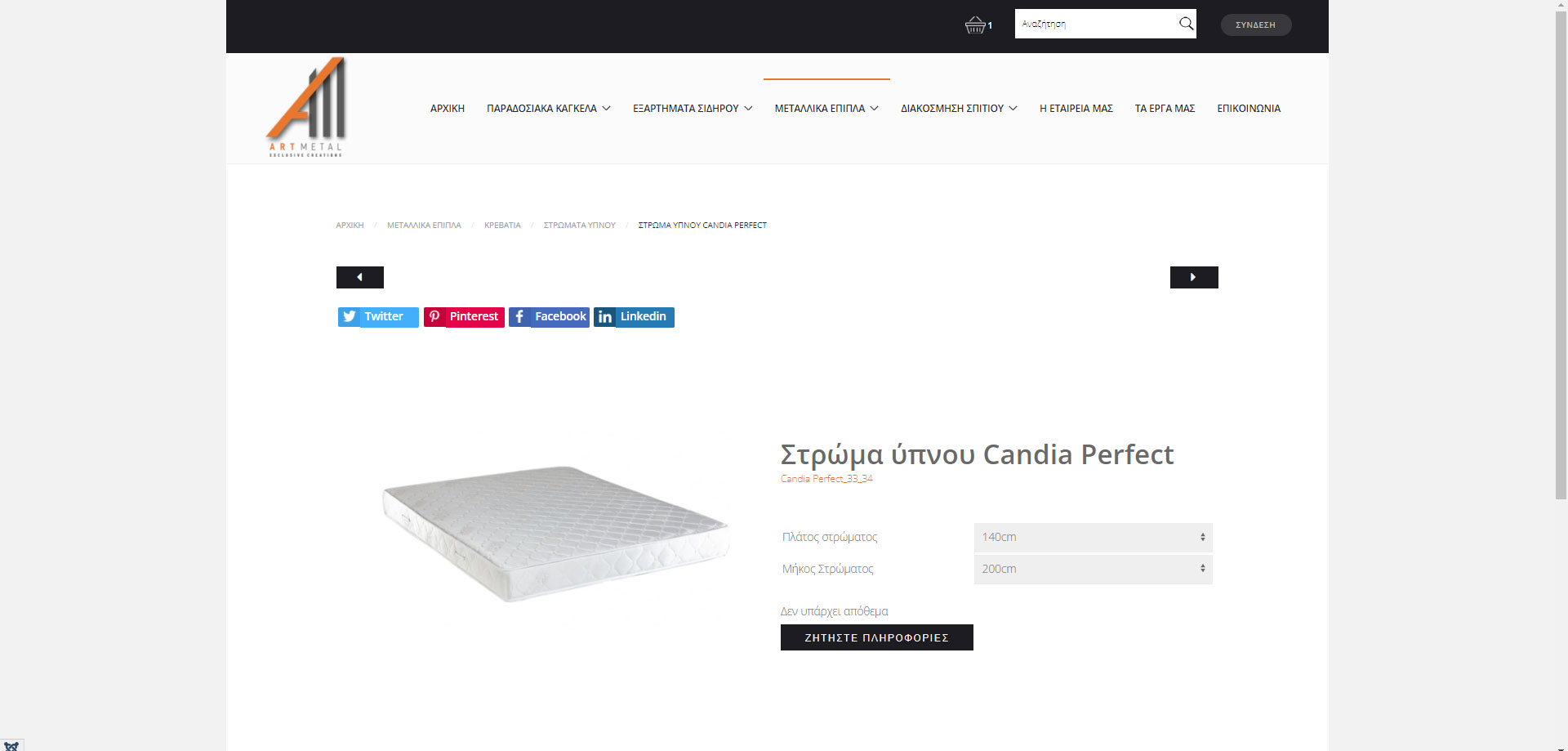Click the Art Metal logo

(x=306, y=107)
